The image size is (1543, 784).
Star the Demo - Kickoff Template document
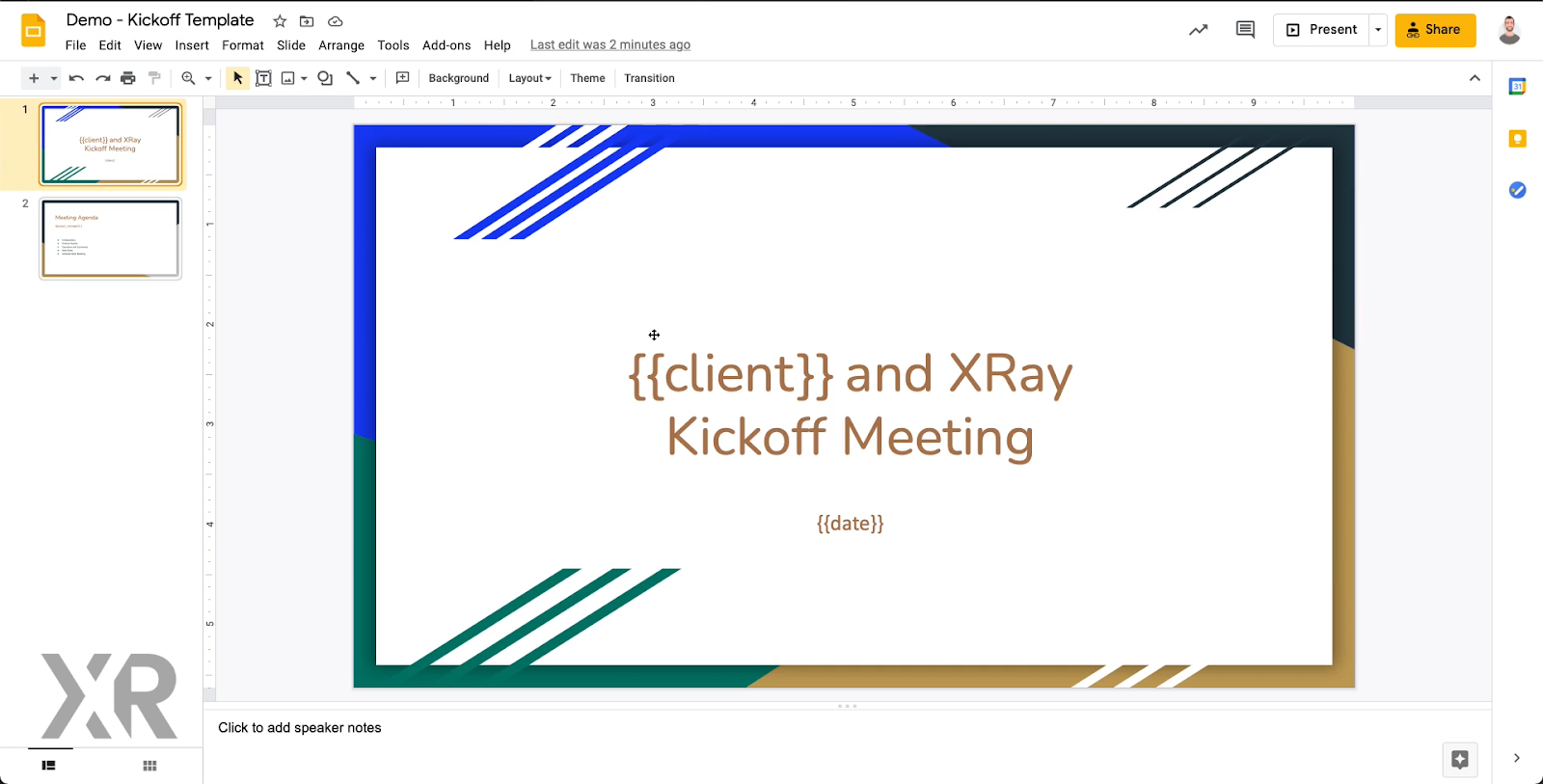click(x=280, y=21)
